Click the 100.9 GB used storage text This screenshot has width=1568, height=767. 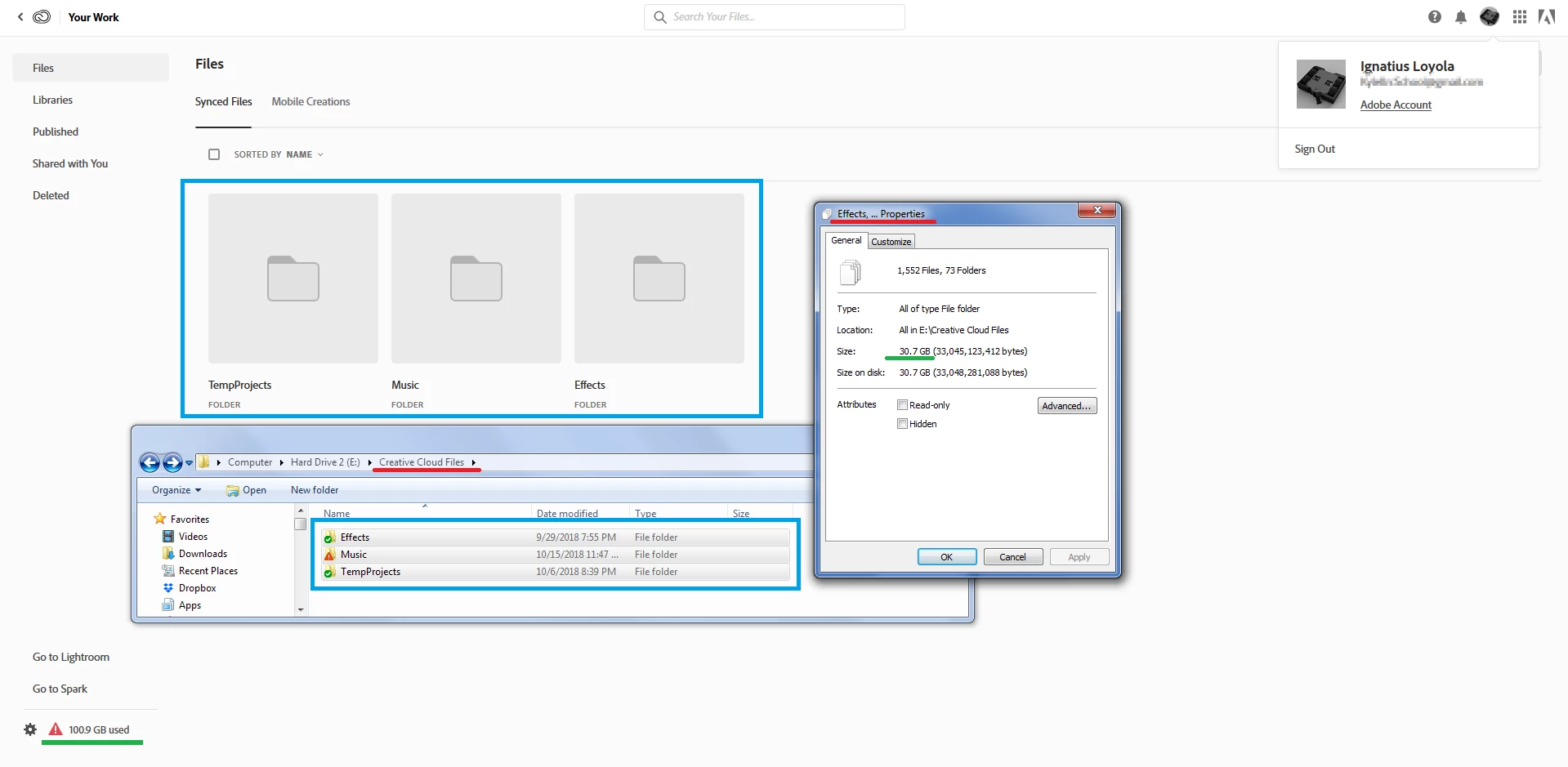[99, 729]
